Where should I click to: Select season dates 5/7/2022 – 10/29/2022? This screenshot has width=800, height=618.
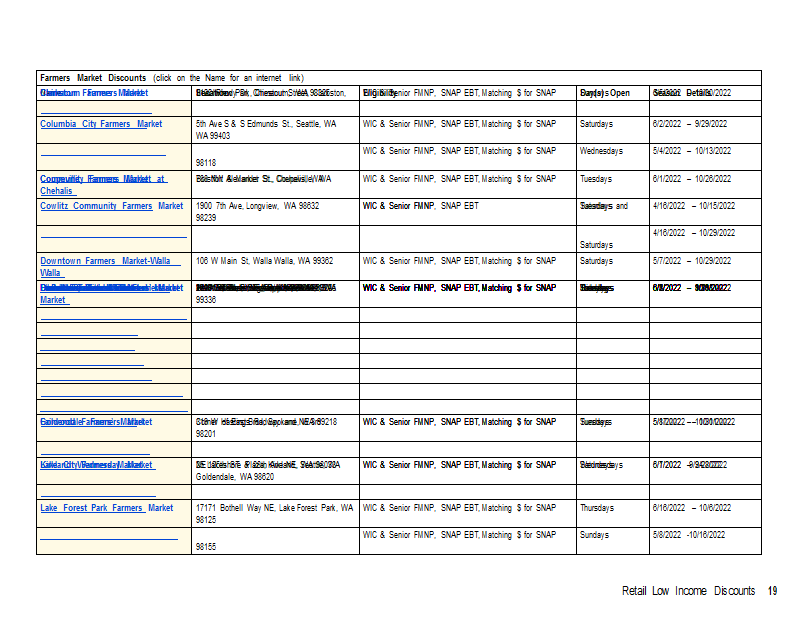coord(692,261)
